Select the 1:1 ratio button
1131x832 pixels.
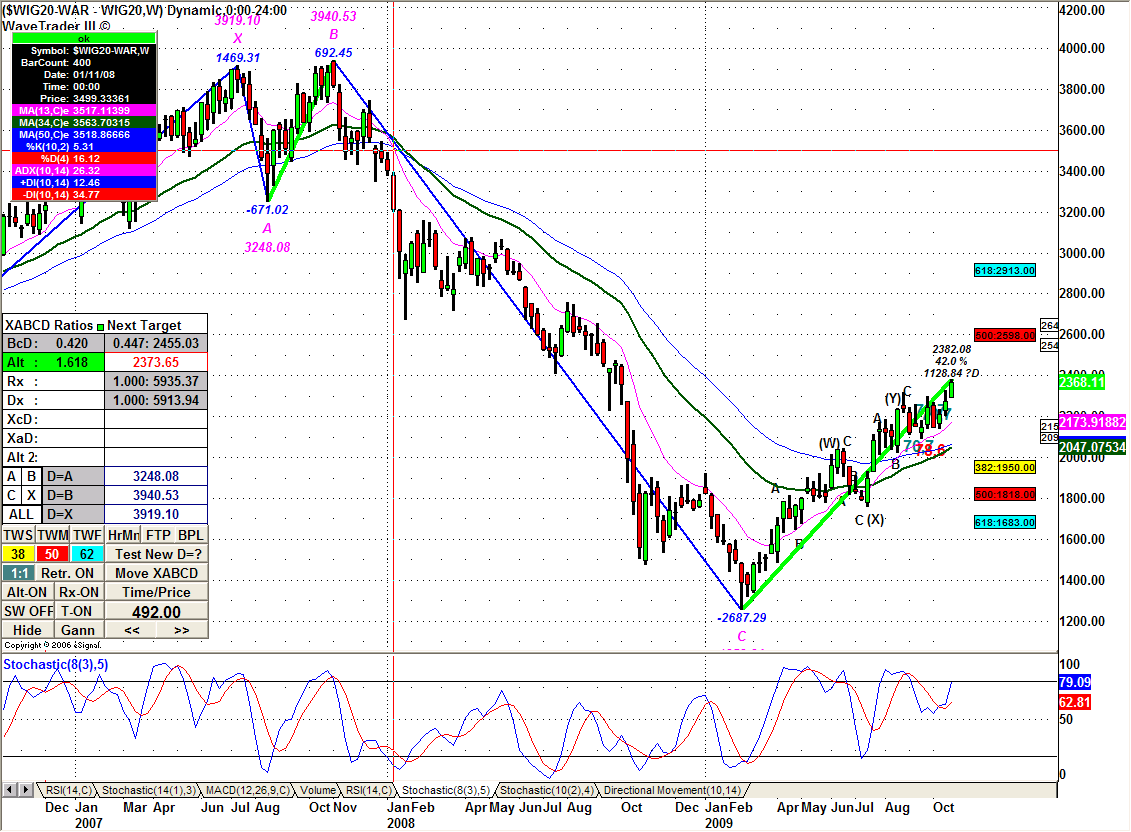coord(17,573)
